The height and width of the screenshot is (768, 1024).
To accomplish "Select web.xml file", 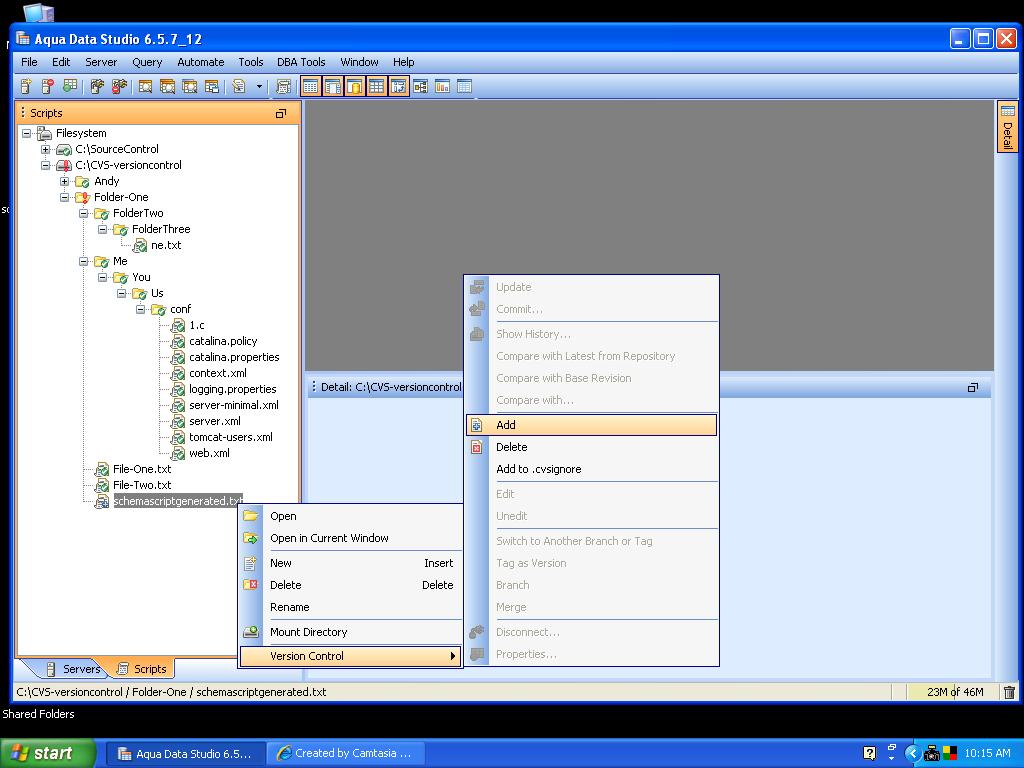I will tap(209, 453).
